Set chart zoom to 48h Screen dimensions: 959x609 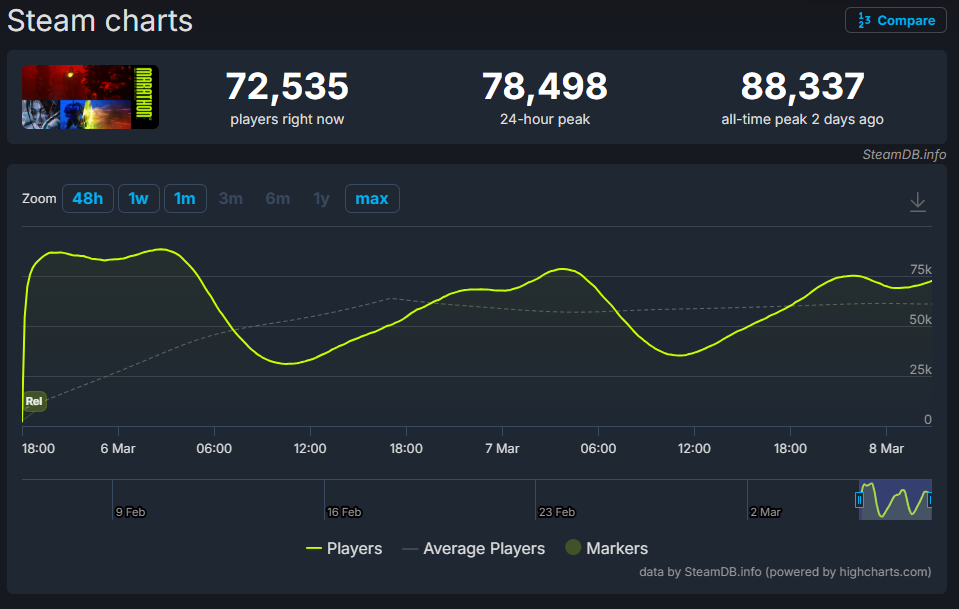(x=87, y=199)
